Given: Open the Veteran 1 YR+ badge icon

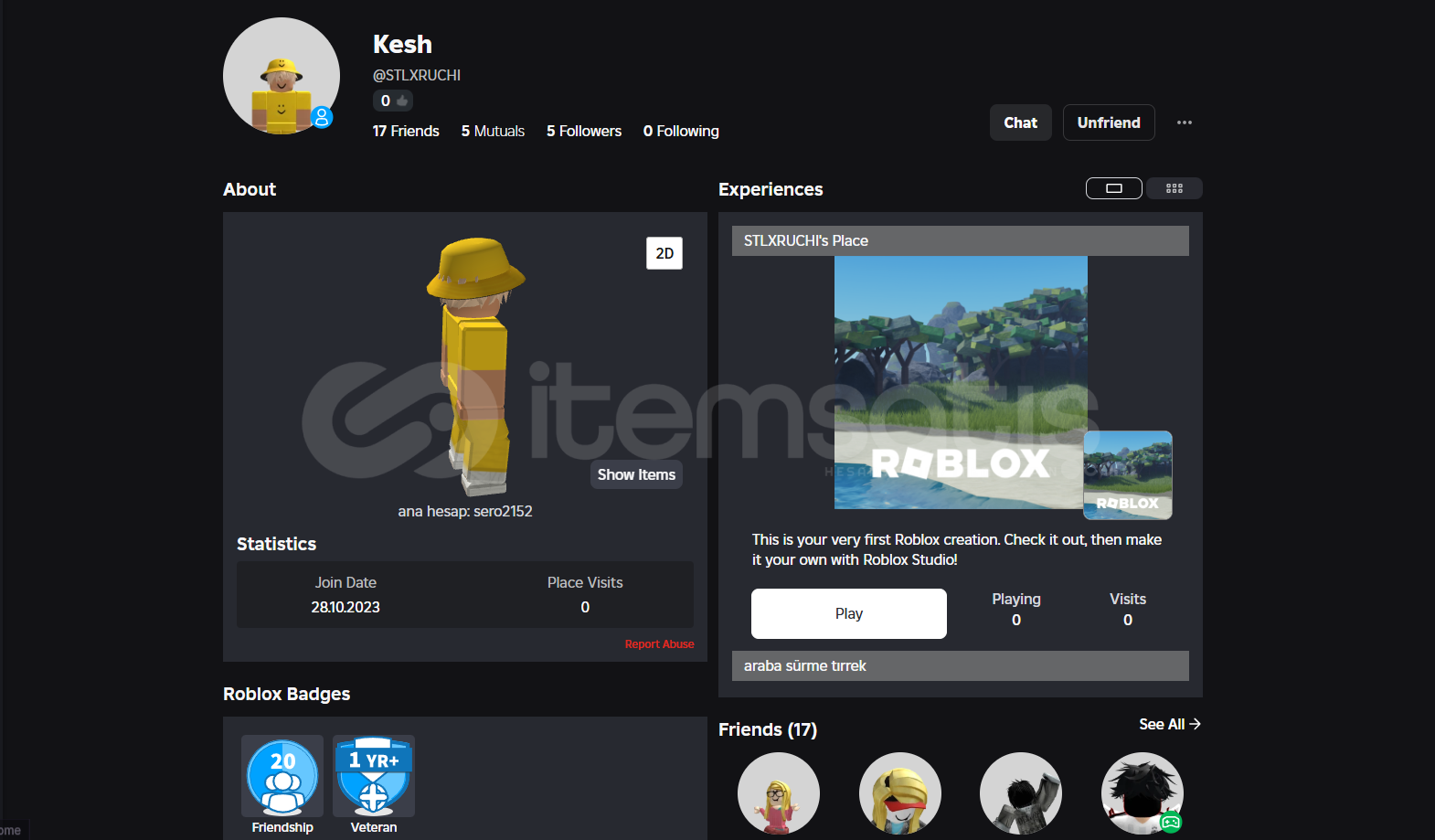Looking at the screenshot, I should (374, 776).
